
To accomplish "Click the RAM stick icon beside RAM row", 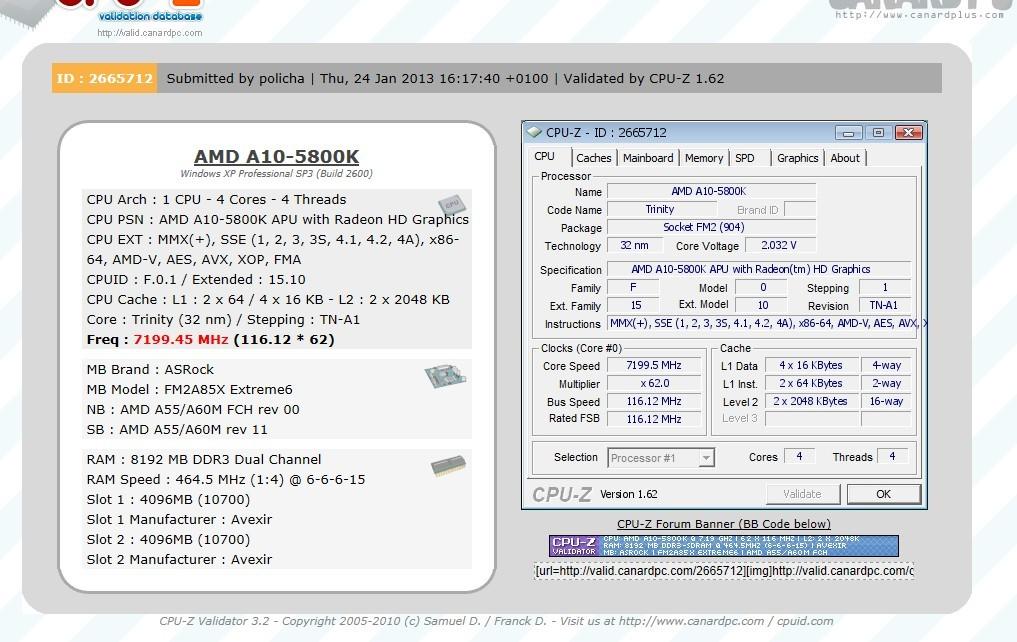I will (448, 466).
